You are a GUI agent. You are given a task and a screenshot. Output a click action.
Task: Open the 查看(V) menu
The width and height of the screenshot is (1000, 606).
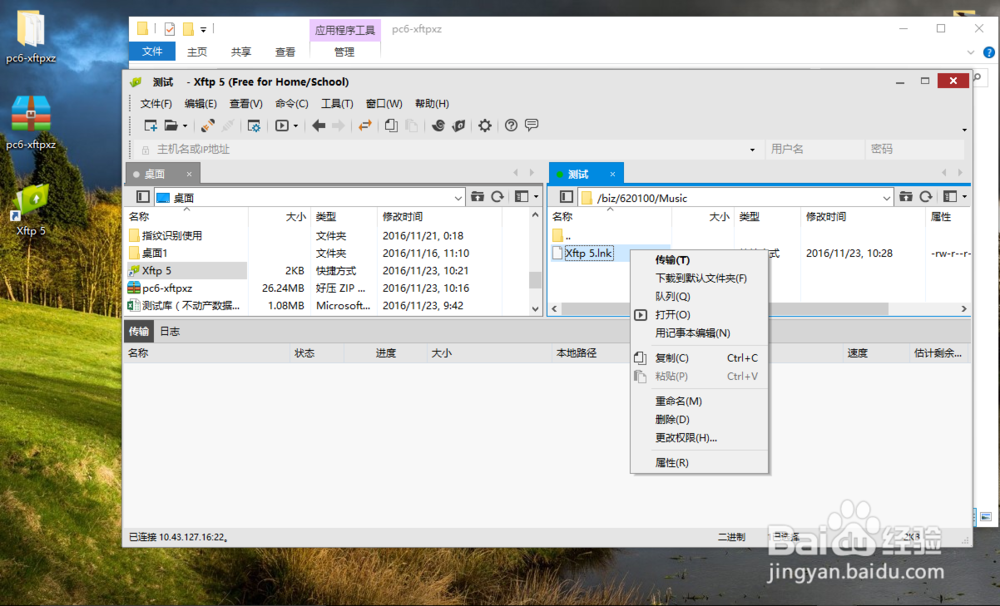pos(246,103)
